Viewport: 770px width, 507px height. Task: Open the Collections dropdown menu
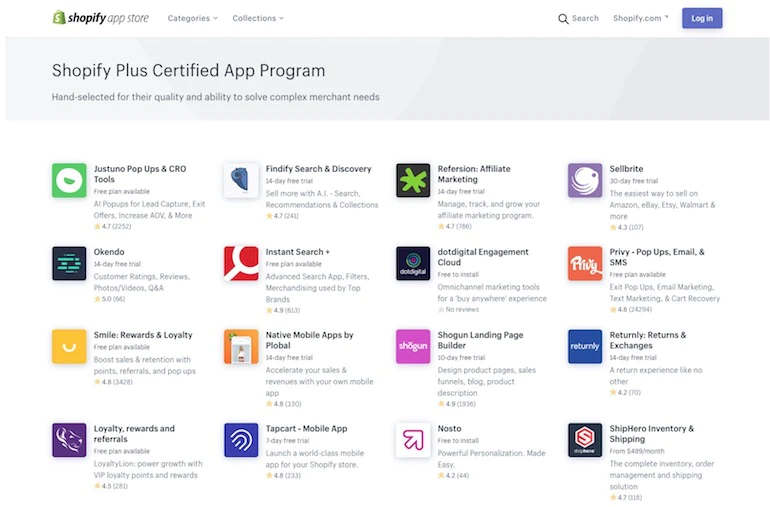point(257,18)
